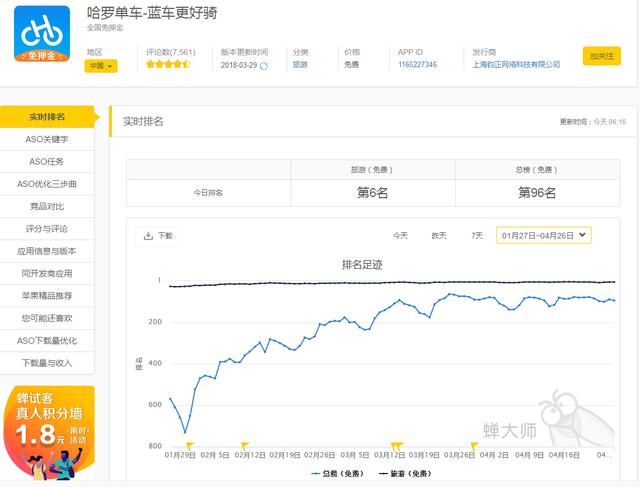Click the download icon in the chart toolbar

148,236
